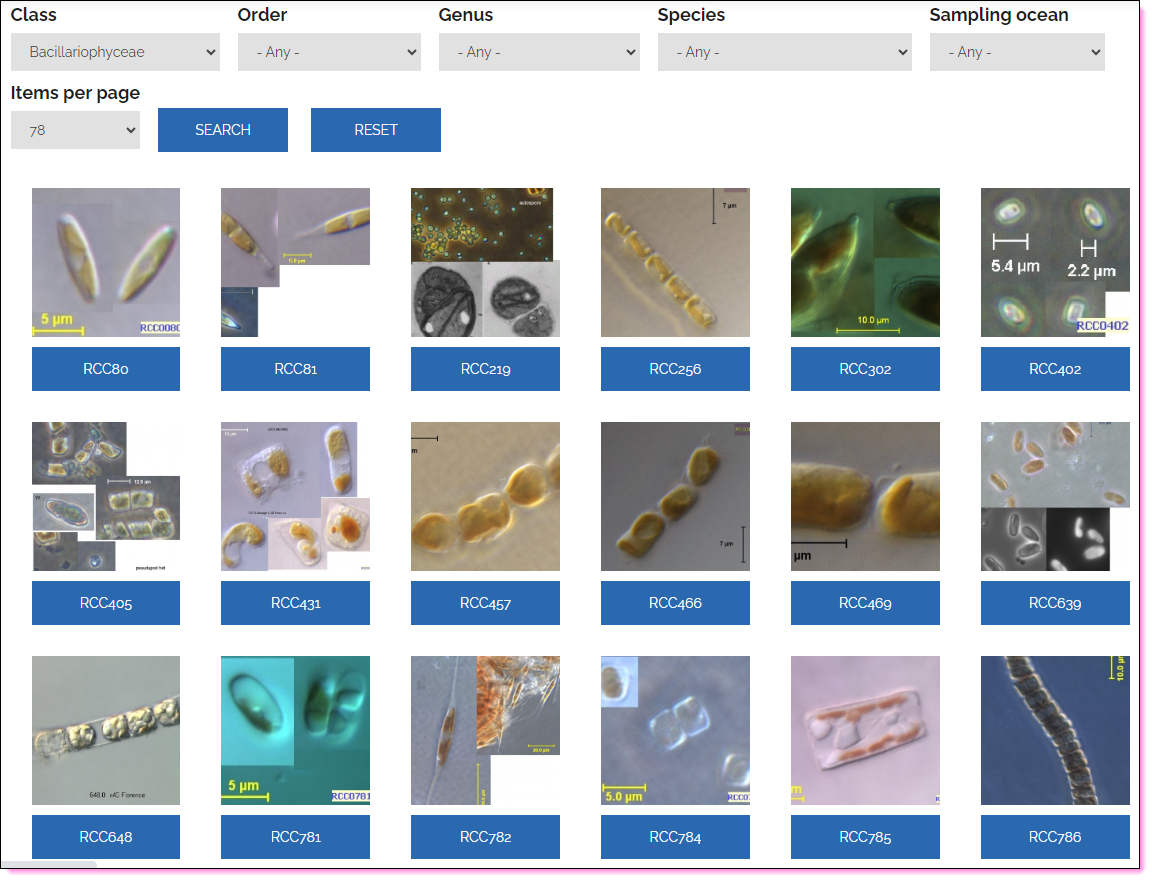This screenshot has height=881, width=1152.
Task: Click the RCC402 thumbnail with 5.4 µm scale
Action: (x=1055, y=262)
